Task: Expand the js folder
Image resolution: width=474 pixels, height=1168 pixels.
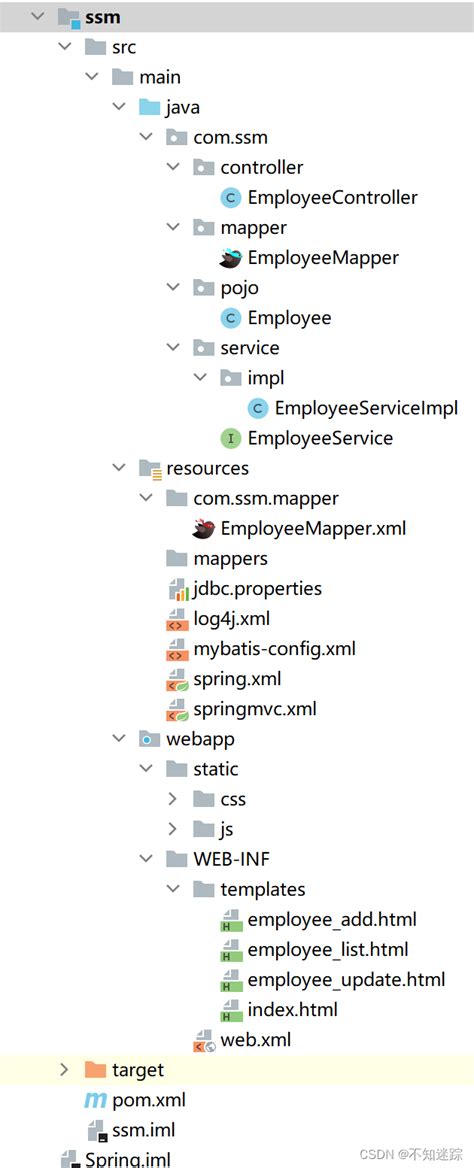Action: tap(173, 829)
